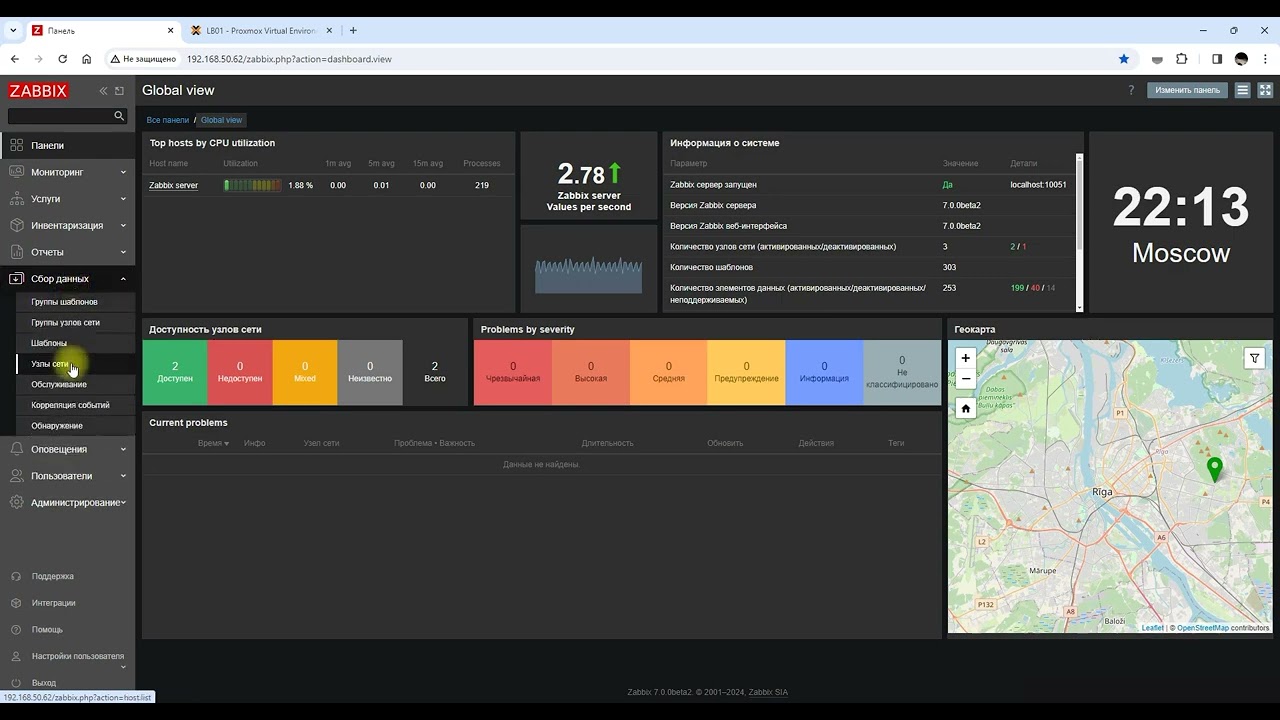Click the Пользователи users icon
This screenshot has width=1280, height=720.
(16, 476)
